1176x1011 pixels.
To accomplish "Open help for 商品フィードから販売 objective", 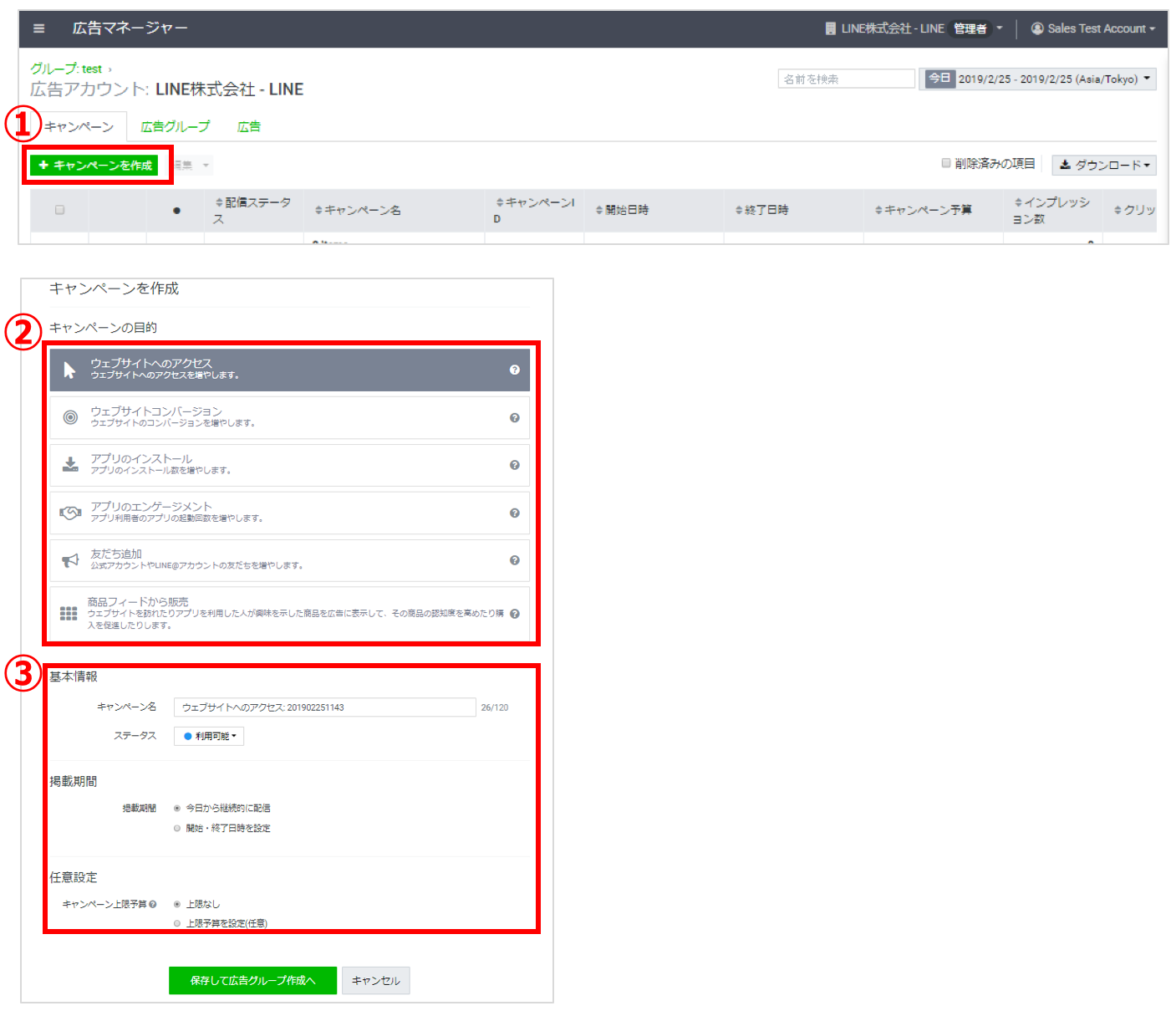I will [515, 614].
